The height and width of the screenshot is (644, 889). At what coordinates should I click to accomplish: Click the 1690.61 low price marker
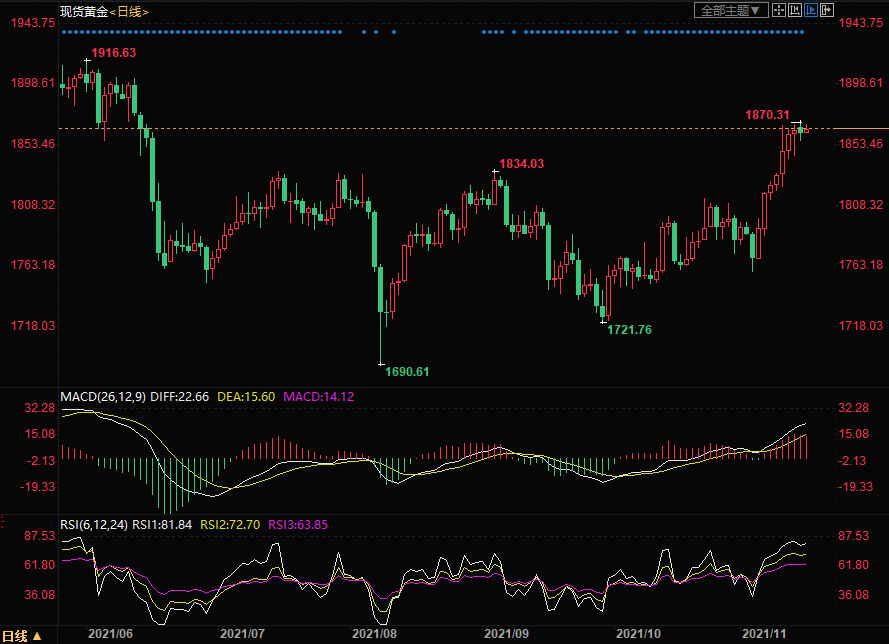click(x=407, y=372)
